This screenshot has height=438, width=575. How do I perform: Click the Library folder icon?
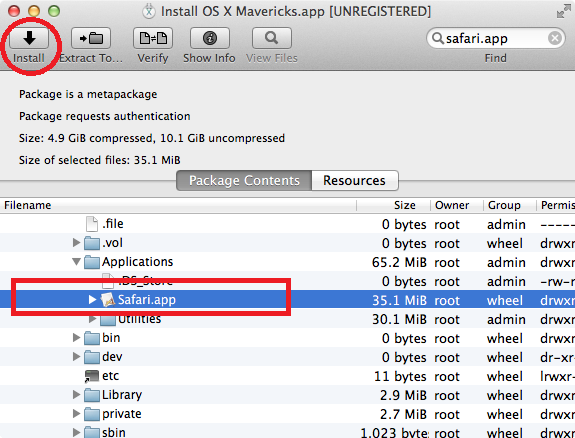(x=92, y=395)
